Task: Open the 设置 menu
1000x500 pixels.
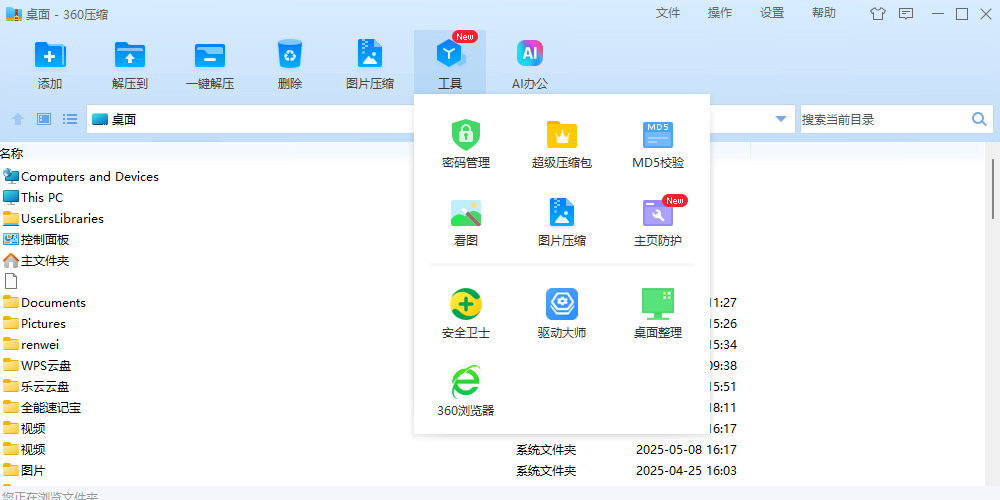Action: pyautogui.click(x=772, y=13)
